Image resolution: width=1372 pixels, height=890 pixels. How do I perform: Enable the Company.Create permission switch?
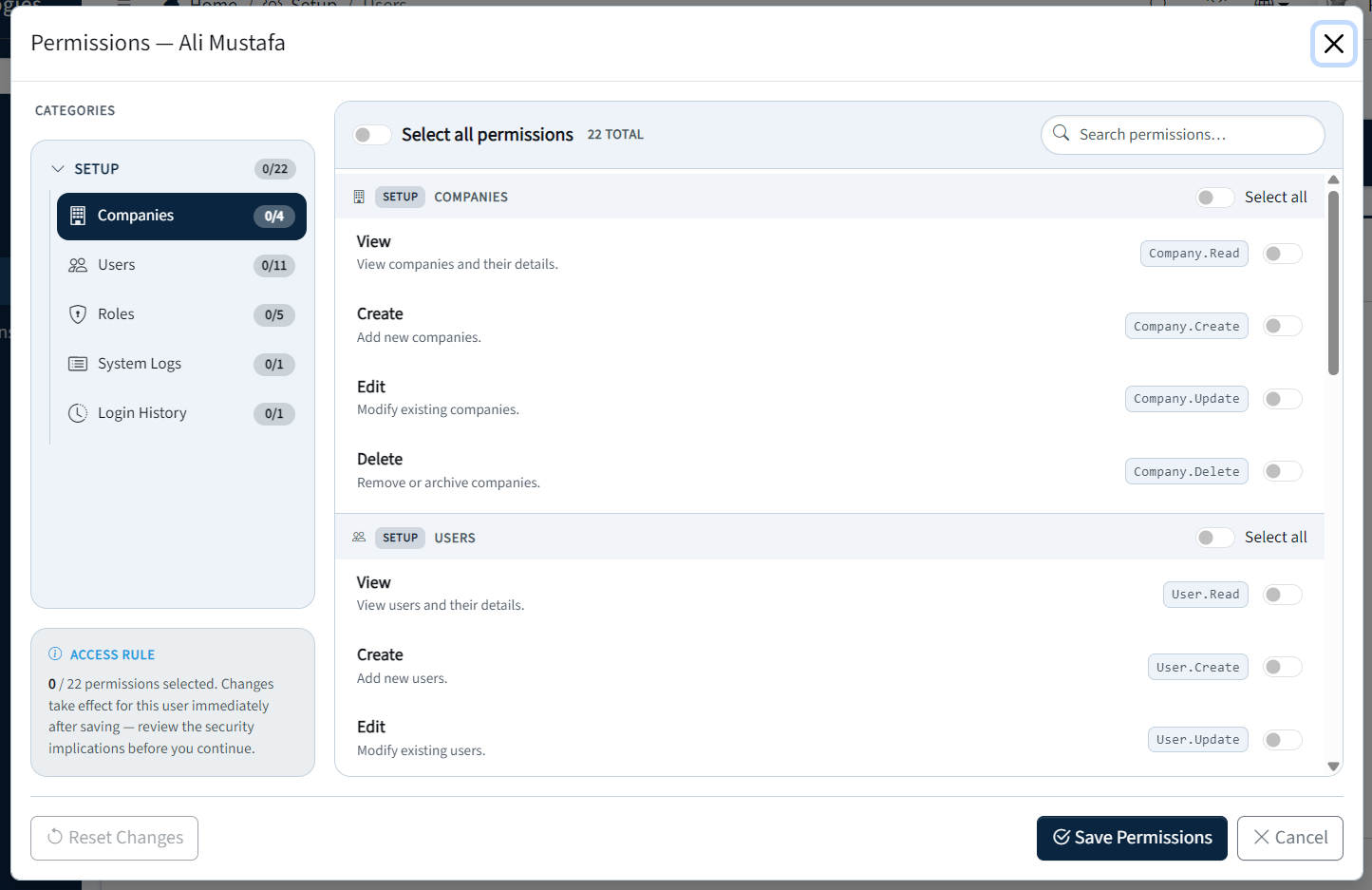tap(1283, 326)
